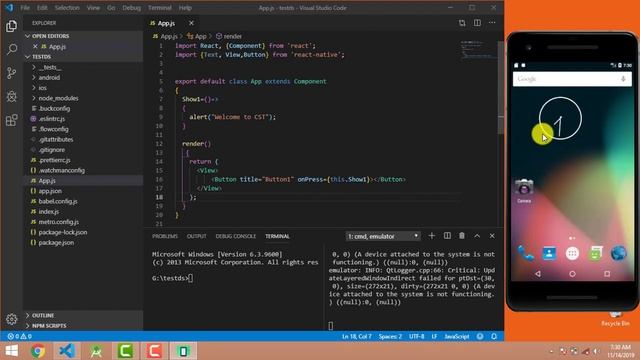Image resolution: width=640 pixels, height=360 pixels.
Task: Open changes icon in editor toolbar
Action: 462,23
